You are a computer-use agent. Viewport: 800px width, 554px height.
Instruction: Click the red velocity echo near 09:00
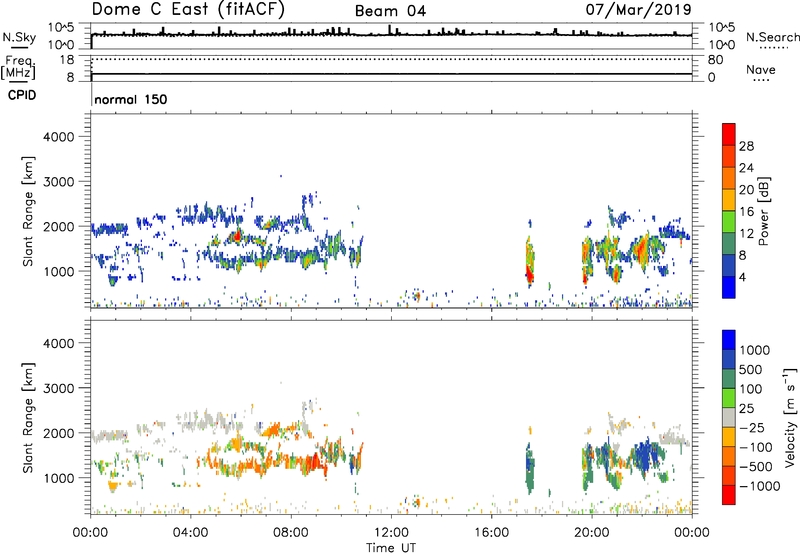click(315, 462)
